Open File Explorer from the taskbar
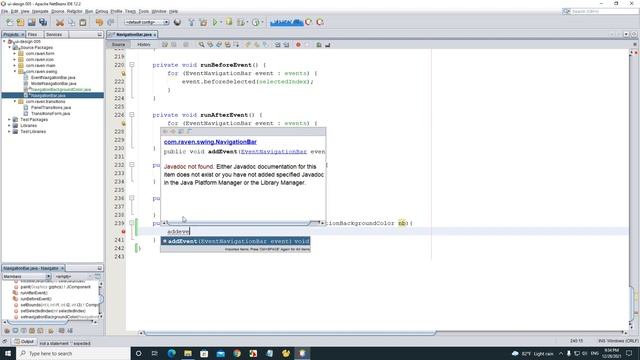Image resolution: width=640 pixels, height=360 pixels. click(x=188, y=353)
